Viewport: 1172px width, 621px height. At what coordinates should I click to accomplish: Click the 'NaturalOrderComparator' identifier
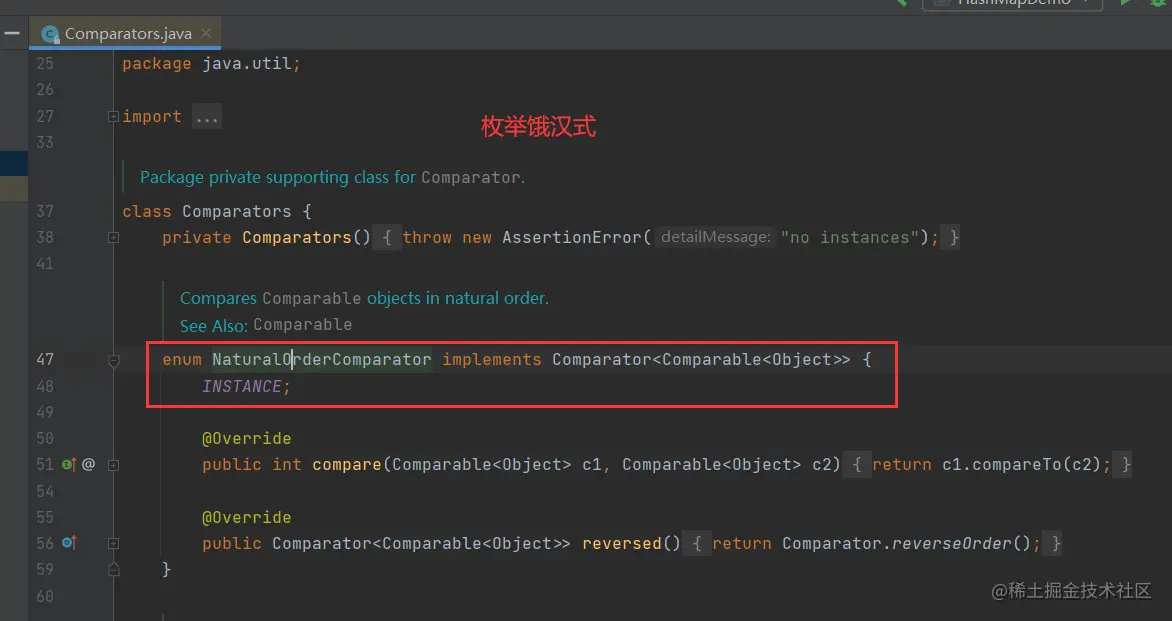click(321, 360)
